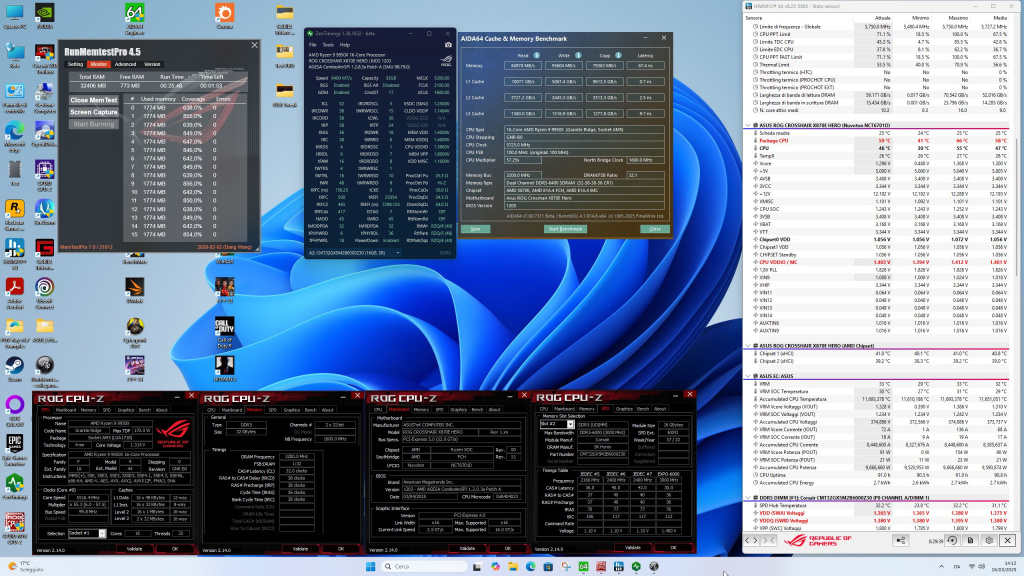
Task: Open the Version tab in RunMemtestPro
Action: 152,64
